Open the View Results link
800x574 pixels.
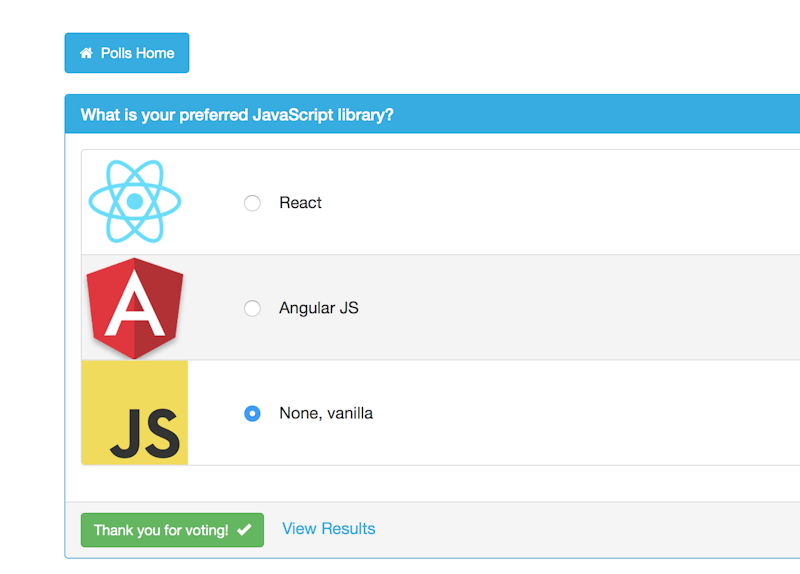[x=329, y=529]
